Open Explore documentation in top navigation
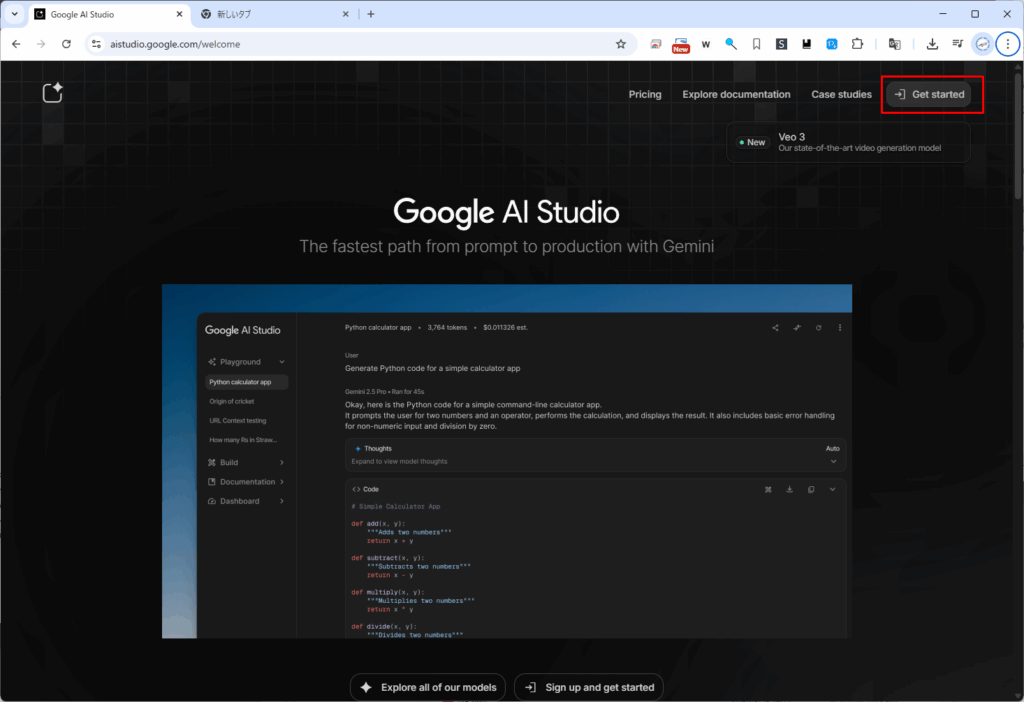 736,94
